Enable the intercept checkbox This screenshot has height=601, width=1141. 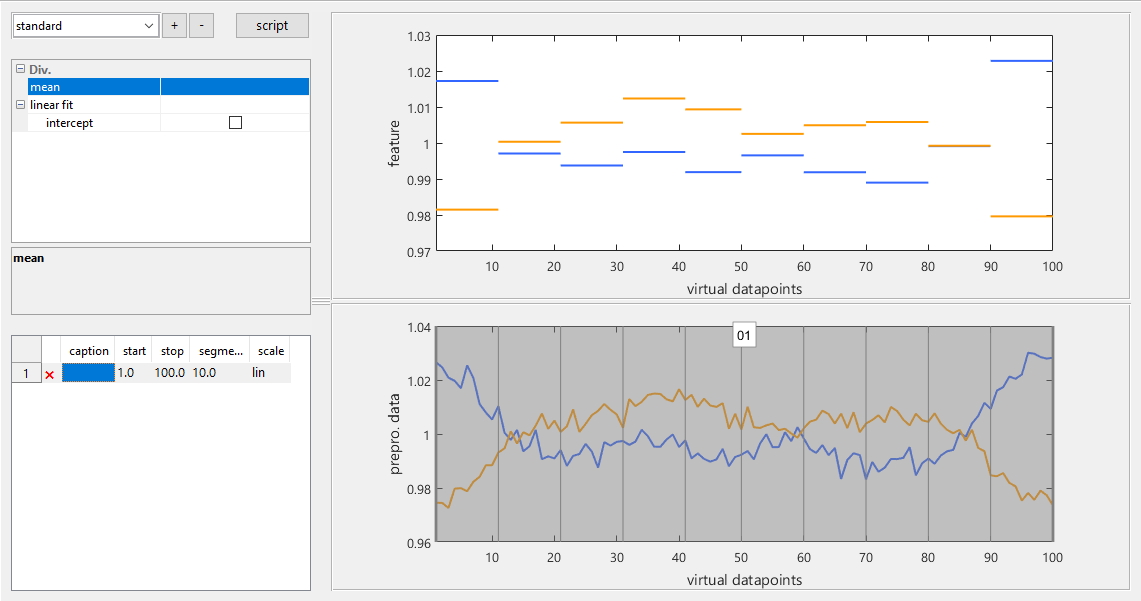tap(235, 123)
